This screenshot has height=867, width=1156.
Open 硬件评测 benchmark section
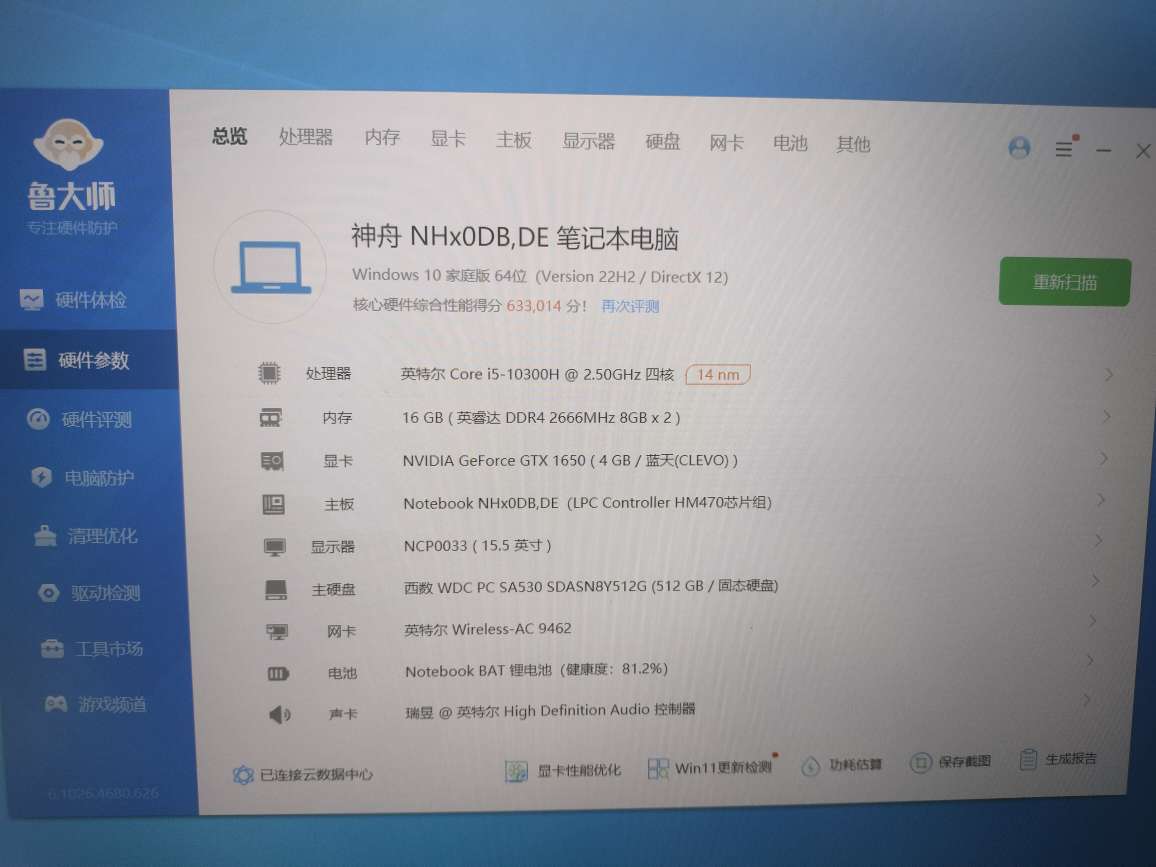pyautogui.click(x=80, y=419)
